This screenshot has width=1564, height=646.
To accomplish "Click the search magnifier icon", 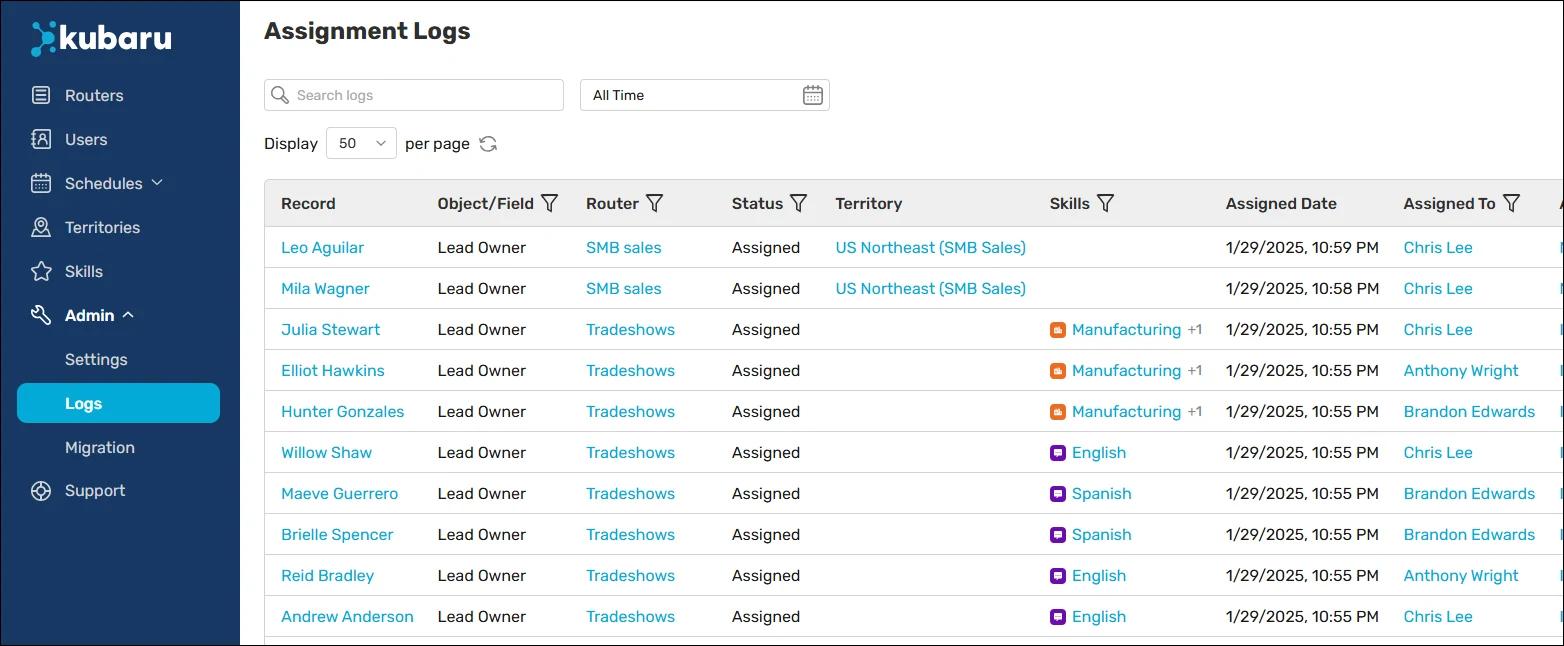I will [x=281, y=95].
